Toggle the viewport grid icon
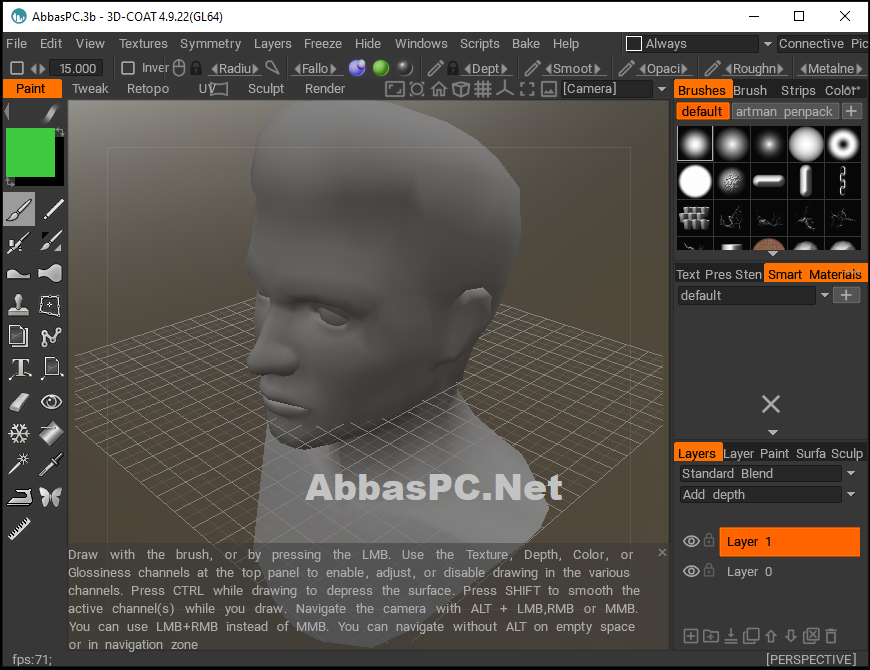Viewport: 870px width, 670px height. point(483,89)
